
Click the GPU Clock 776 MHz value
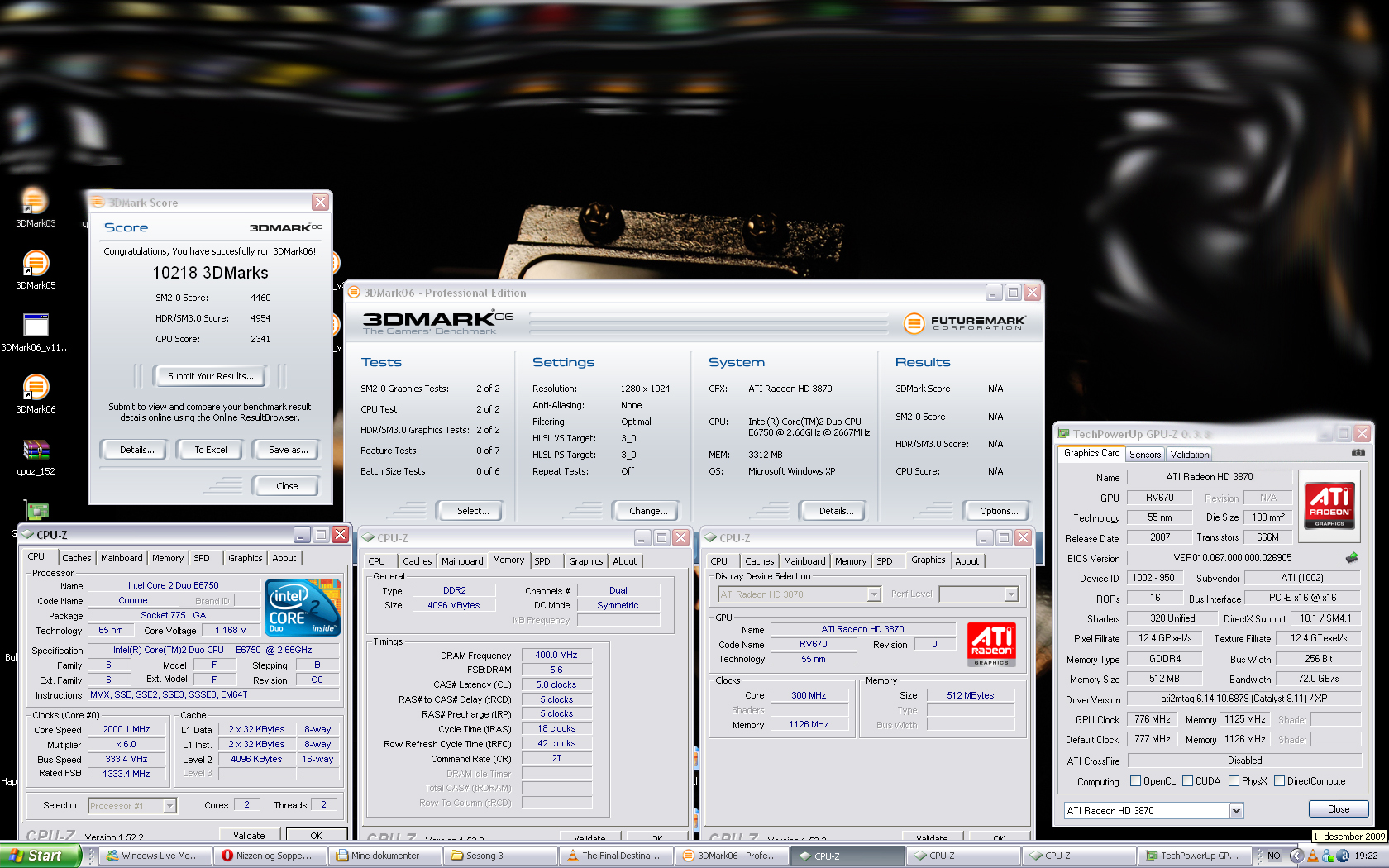tap(1153, 719)
